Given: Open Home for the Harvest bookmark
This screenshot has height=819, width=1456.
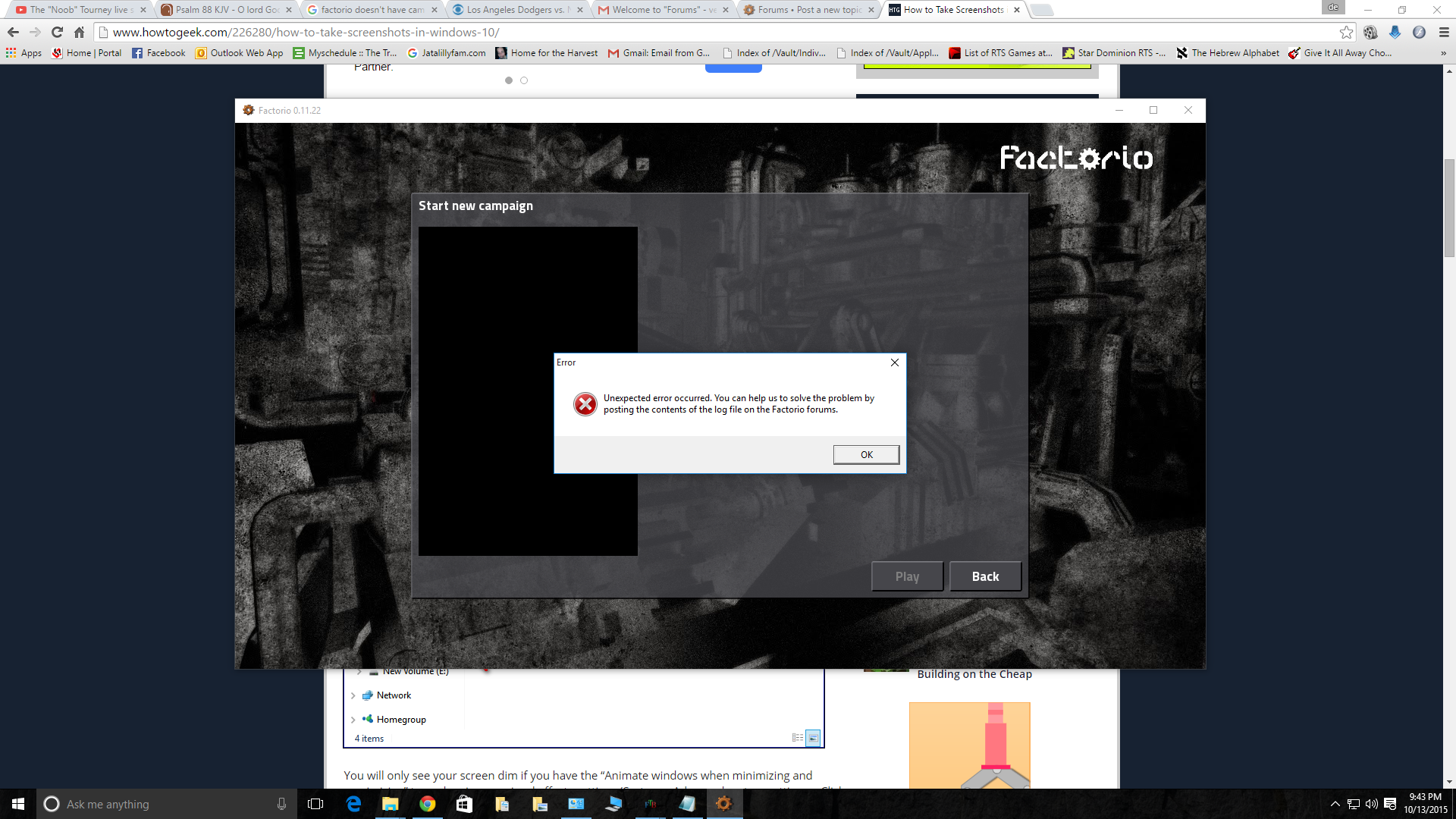Looking at the screenshot, I should click(547, 53).
